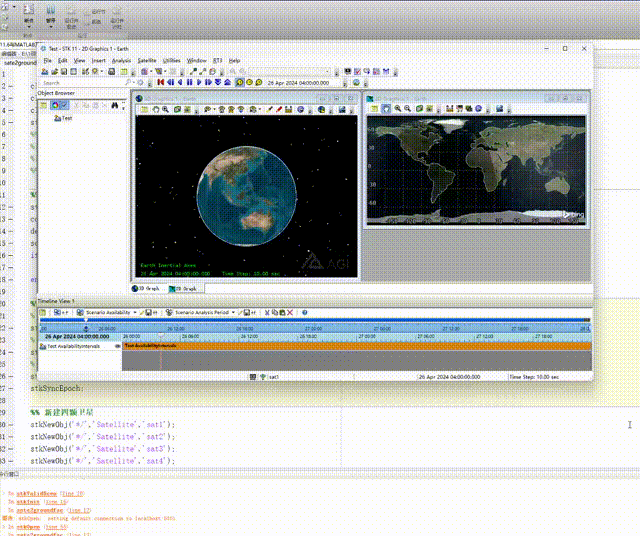Pause the STK animation
The height and width of the screenshot is (536, 640).
click(189, 82)
